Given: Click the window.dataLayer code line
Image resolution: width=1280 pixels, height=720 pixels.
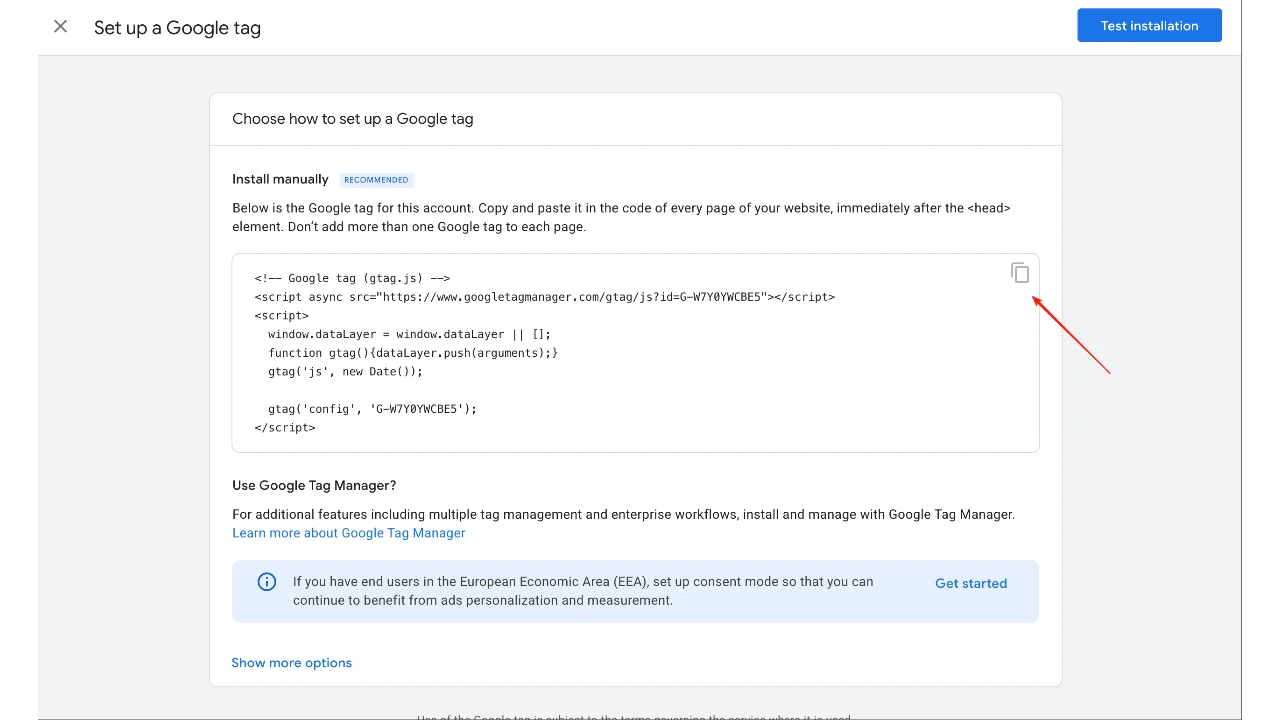Looking at the screenshot, I should tap(409, 334).
